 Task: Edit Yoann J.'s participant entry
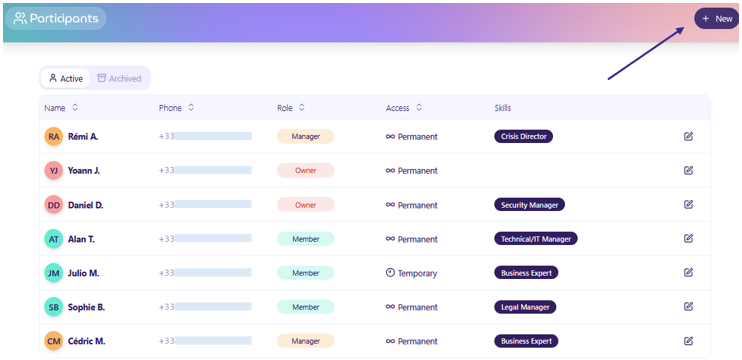tap(689, 170)
